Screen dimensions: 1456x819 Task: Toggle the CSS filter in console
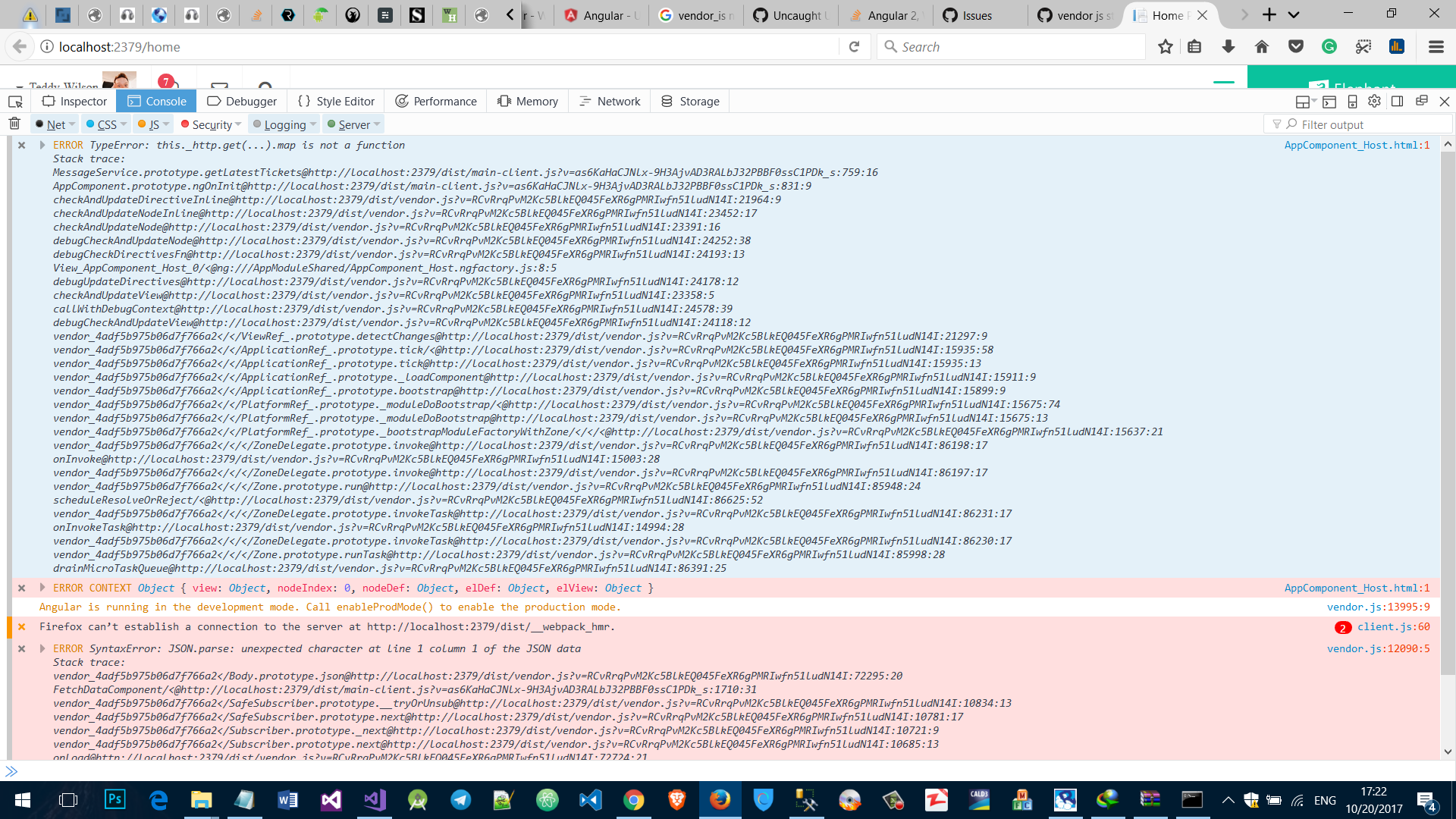[x=107, y=124]
